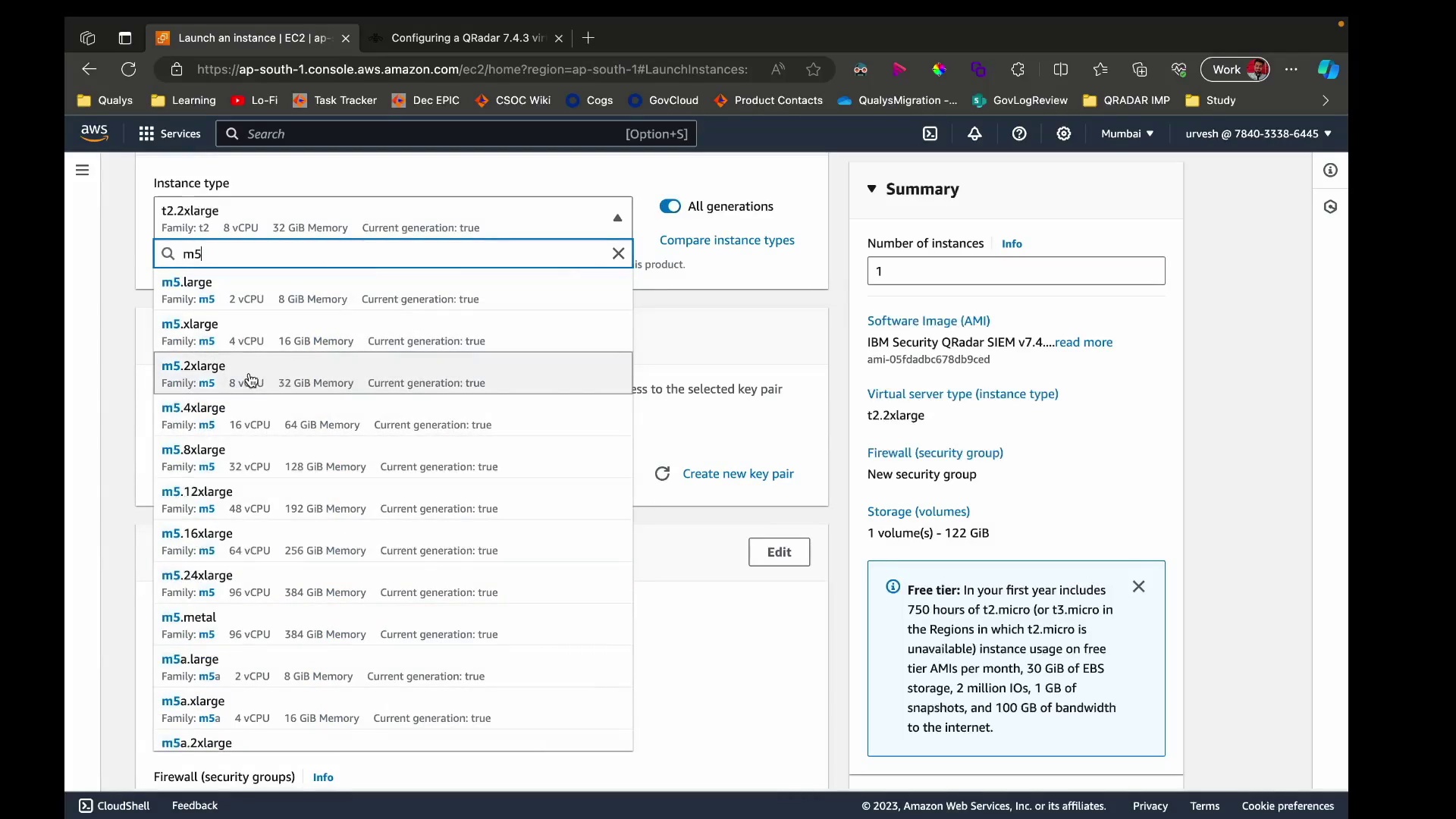Clear the instance type search text
Screen dimensions: 1456x819
coord(618,253)
